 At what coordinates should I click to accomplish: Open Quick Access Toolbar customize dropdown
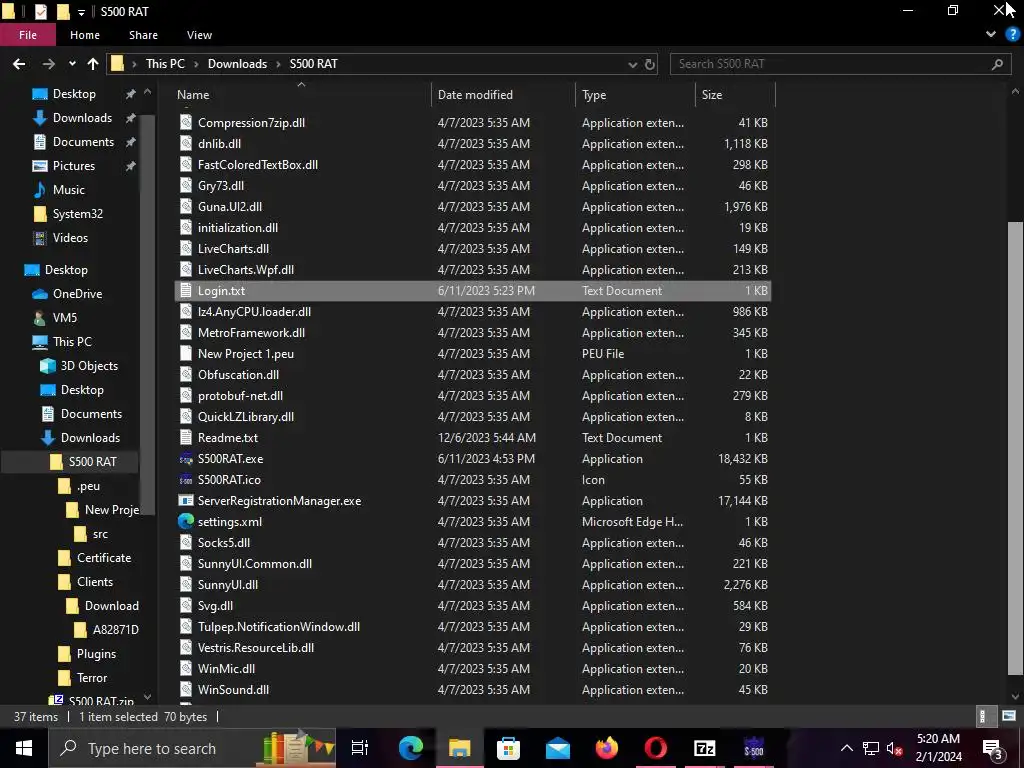click(x=81, y=12)
